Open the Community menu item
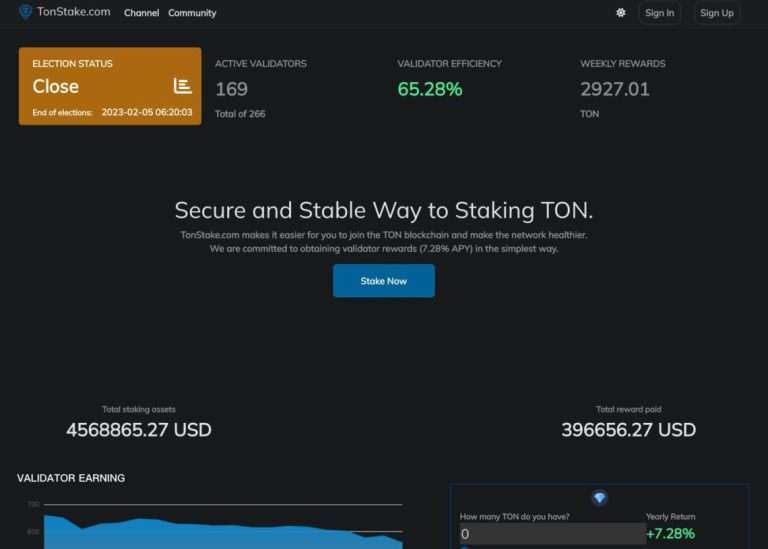 pyautogui.click(x=192, y=13)
